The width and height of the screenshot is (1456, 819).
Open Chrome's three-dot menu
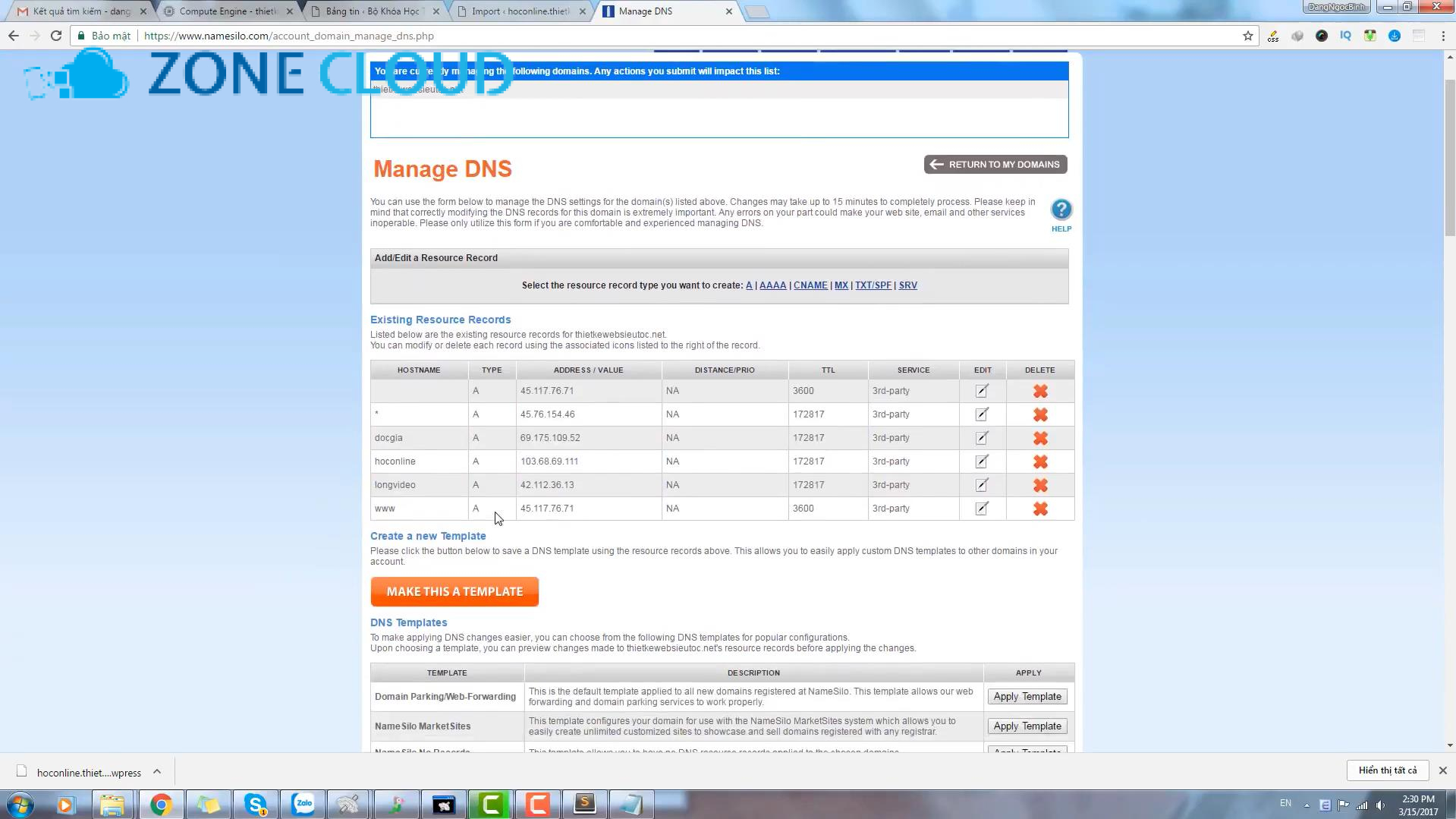1442,36
